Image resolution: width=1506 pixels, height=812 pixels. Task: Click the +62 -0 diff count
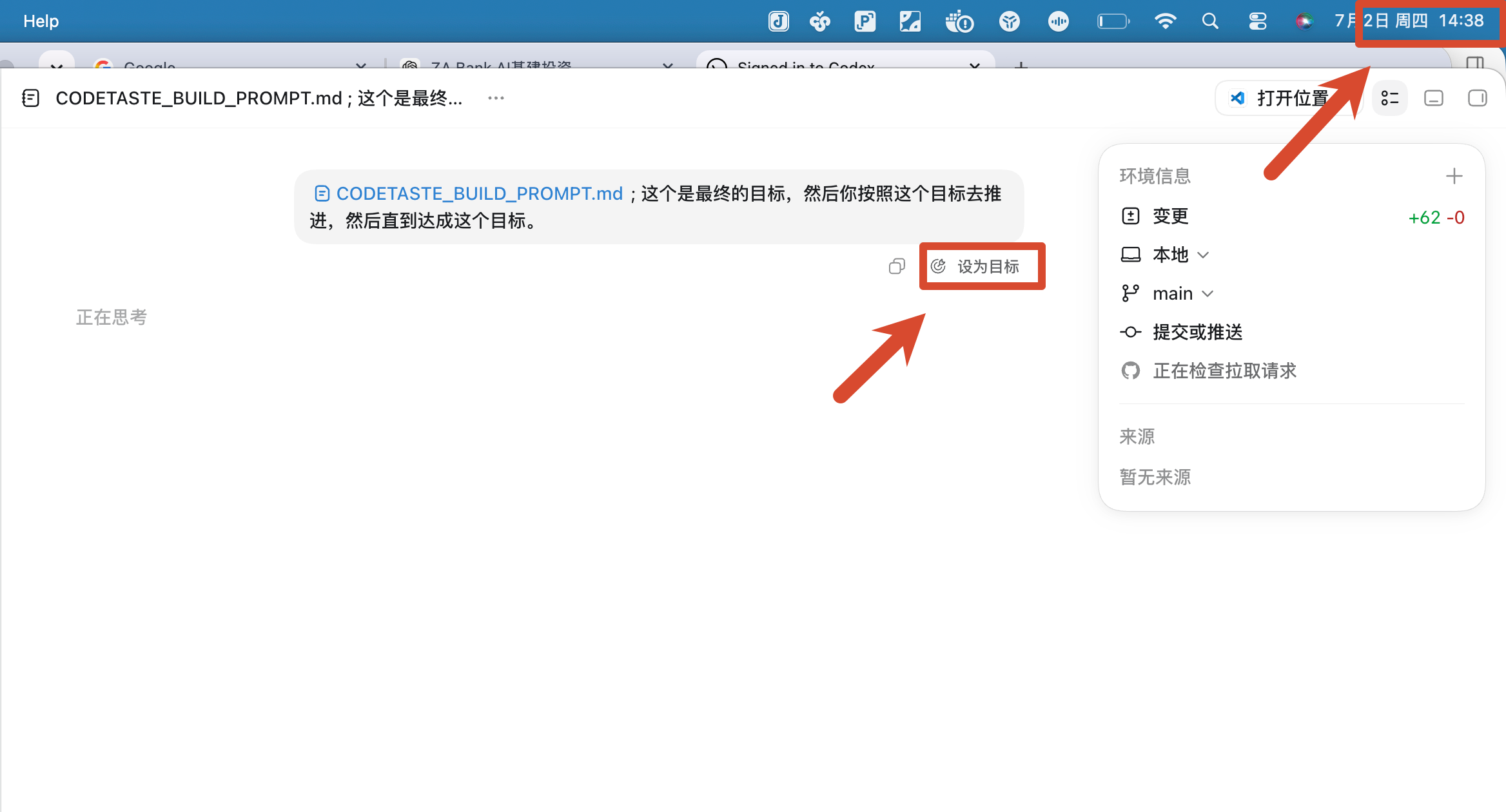click(1436, 217)
